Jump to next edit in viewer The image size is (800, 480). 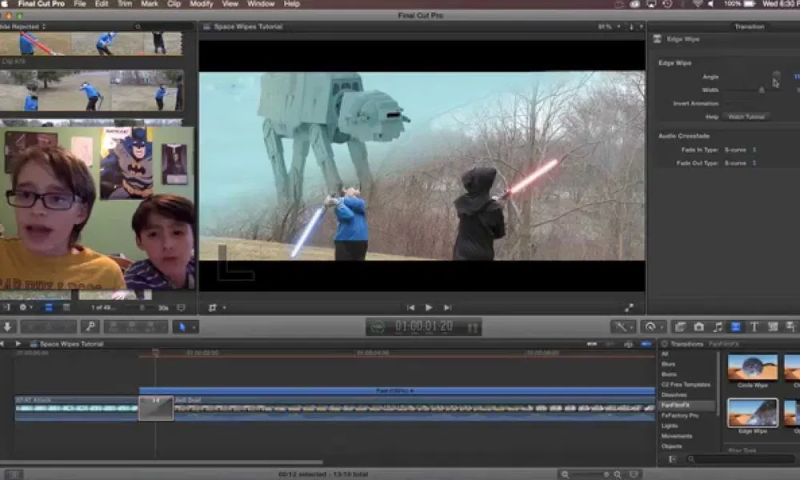point(447,308)
